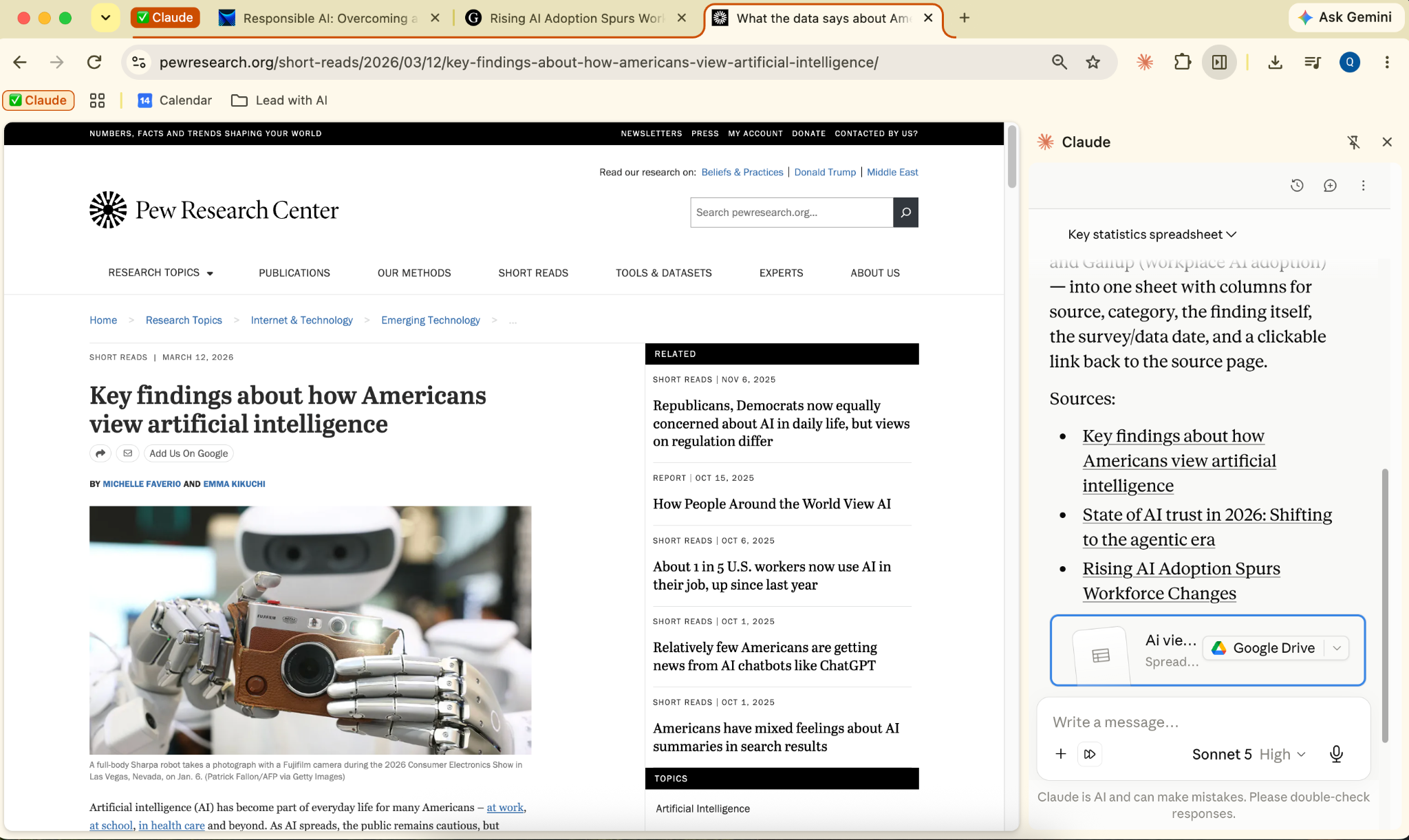
Task: Toggle the browser side panel button
Action: pos(1219,63)
